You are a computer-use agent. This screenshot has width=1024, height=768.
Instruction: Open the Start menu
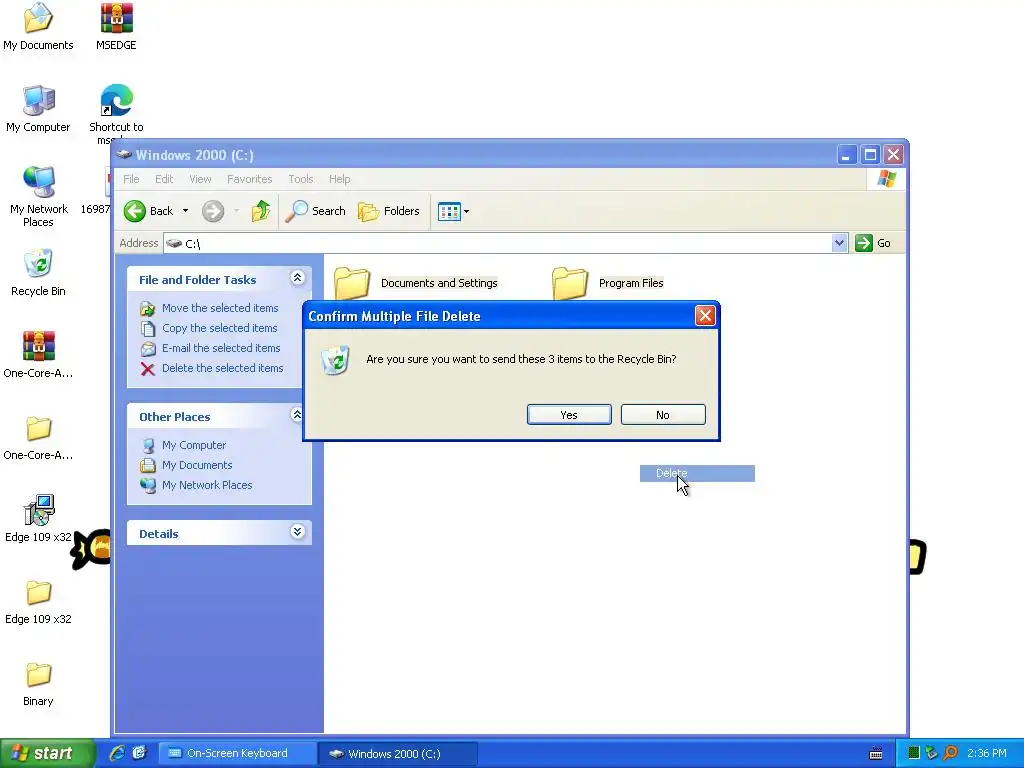[47, 754]
